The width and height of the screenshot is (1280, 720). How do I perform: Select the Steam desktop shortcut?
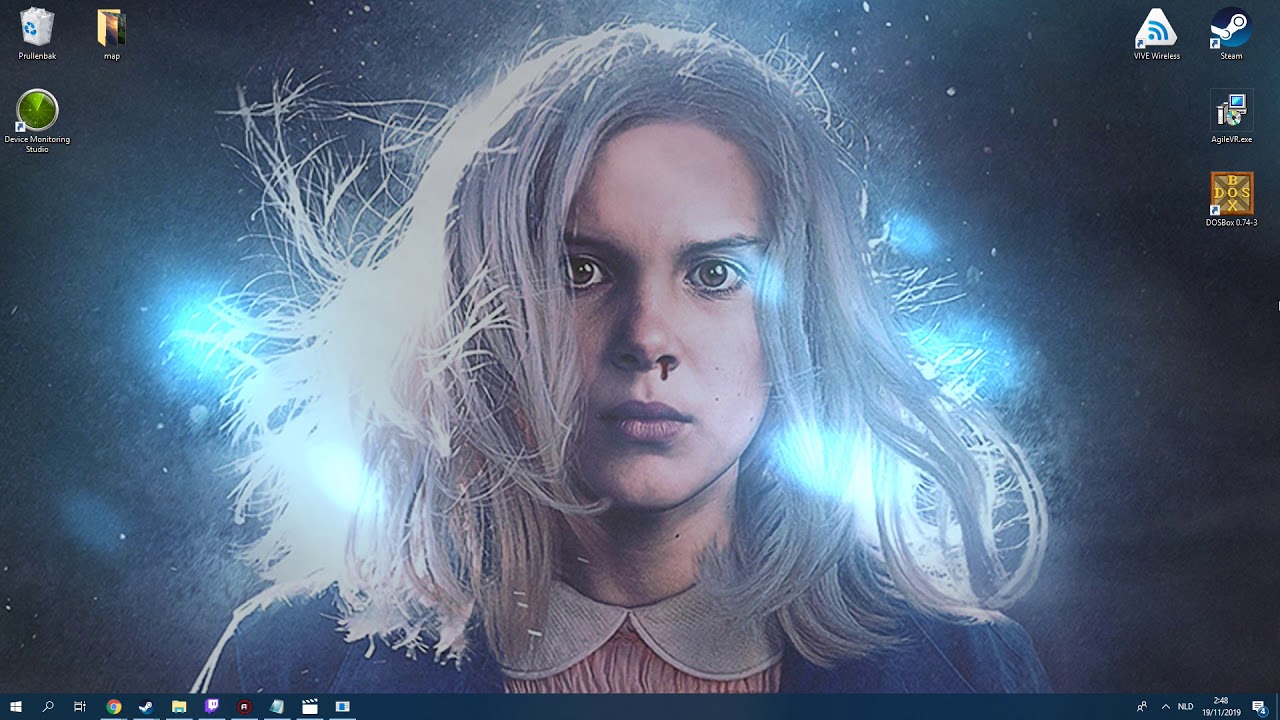coord(1231,28)
